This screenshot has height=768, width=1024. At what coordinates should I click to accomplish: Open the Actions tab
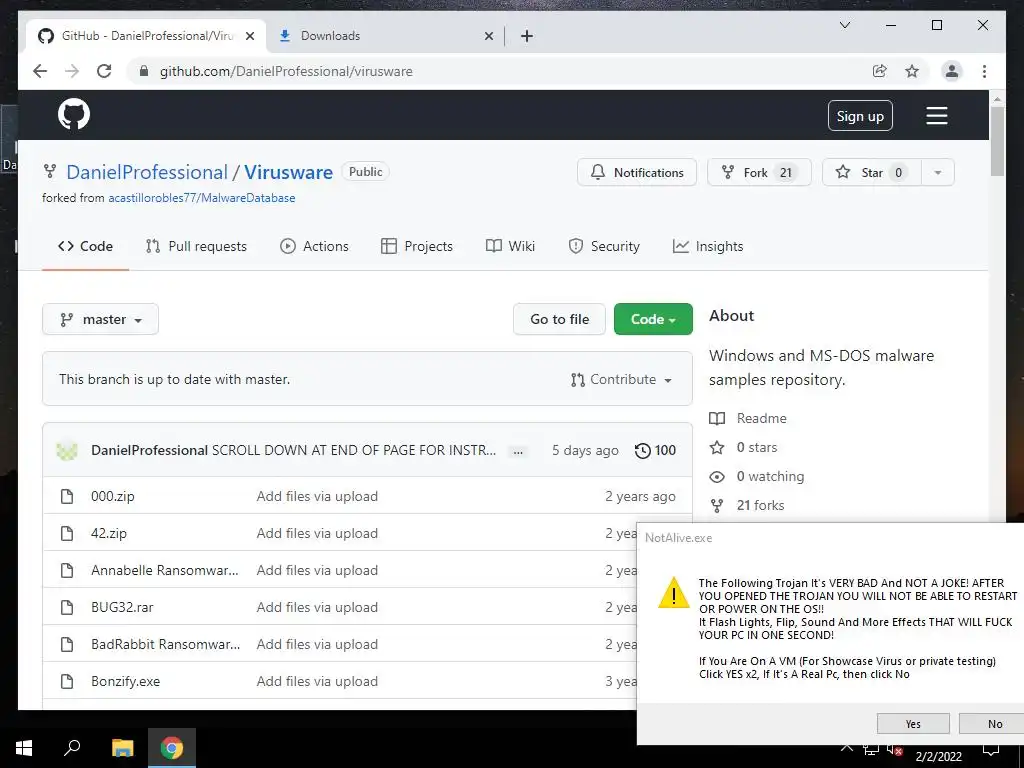315,246
